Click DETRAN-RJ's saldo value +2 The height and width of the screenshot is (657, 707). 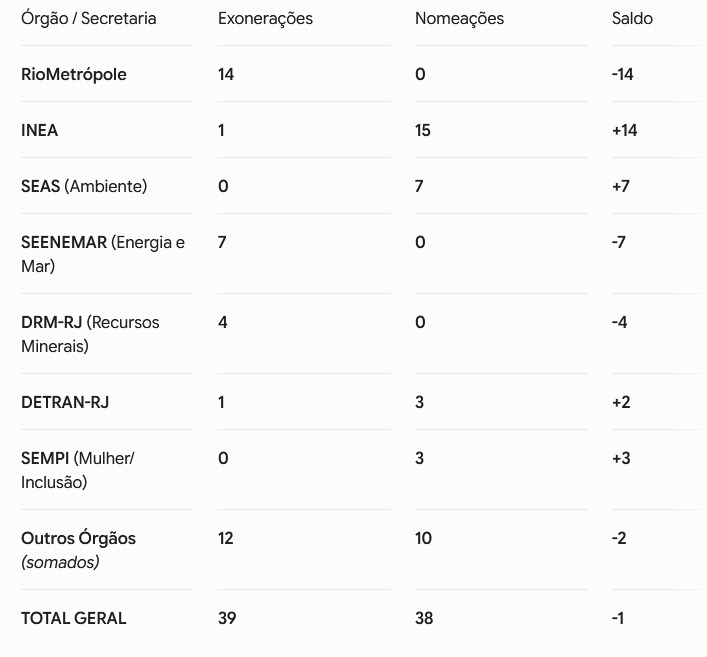pos(621,402)
